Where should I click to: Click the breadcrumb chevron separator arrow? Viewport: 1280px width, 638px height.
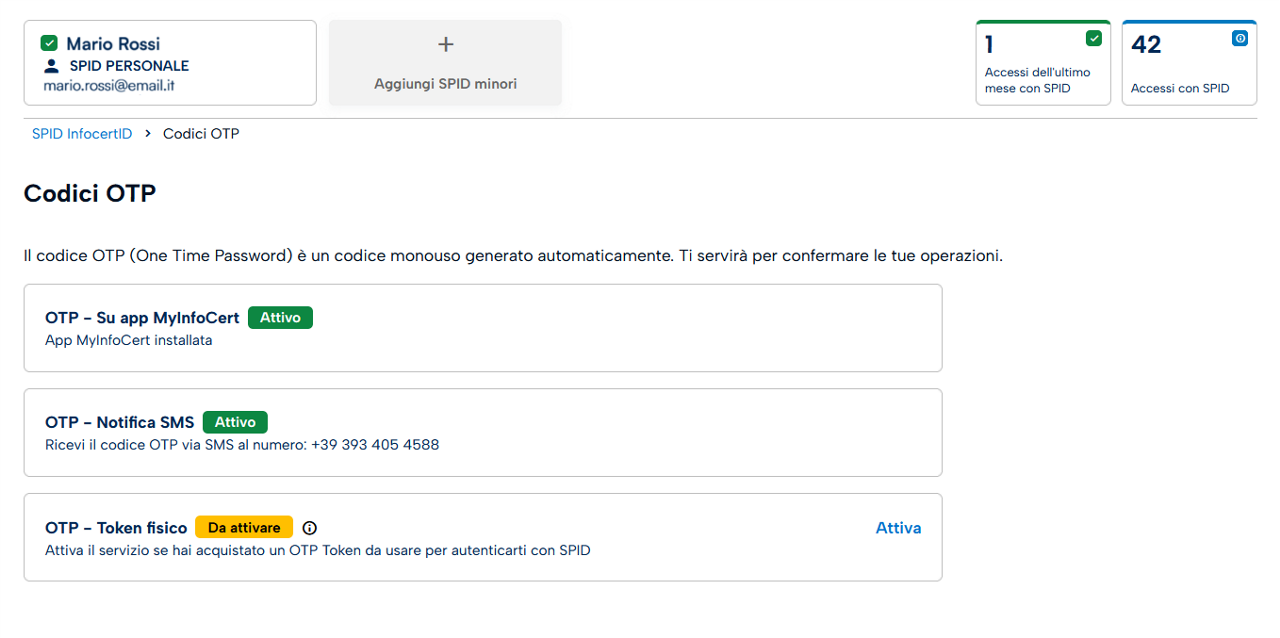click(x=147, y=133)
